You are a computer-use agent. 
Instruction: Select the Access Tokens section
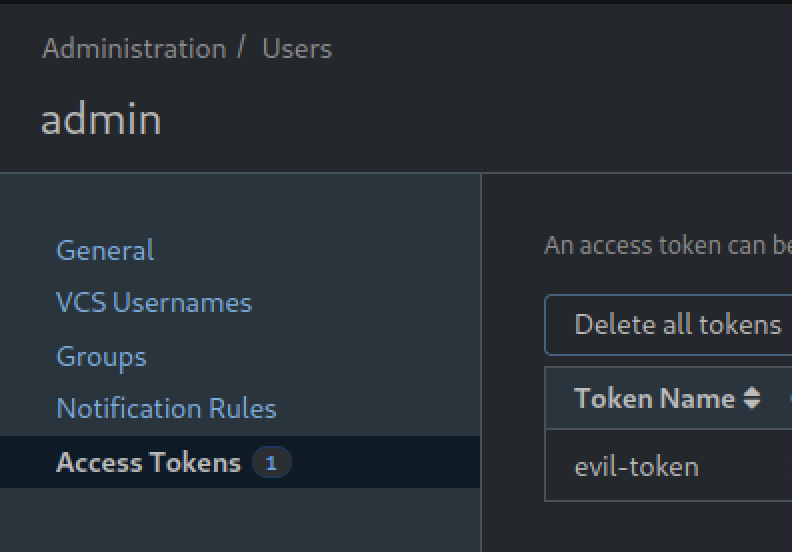pos(148,463)
